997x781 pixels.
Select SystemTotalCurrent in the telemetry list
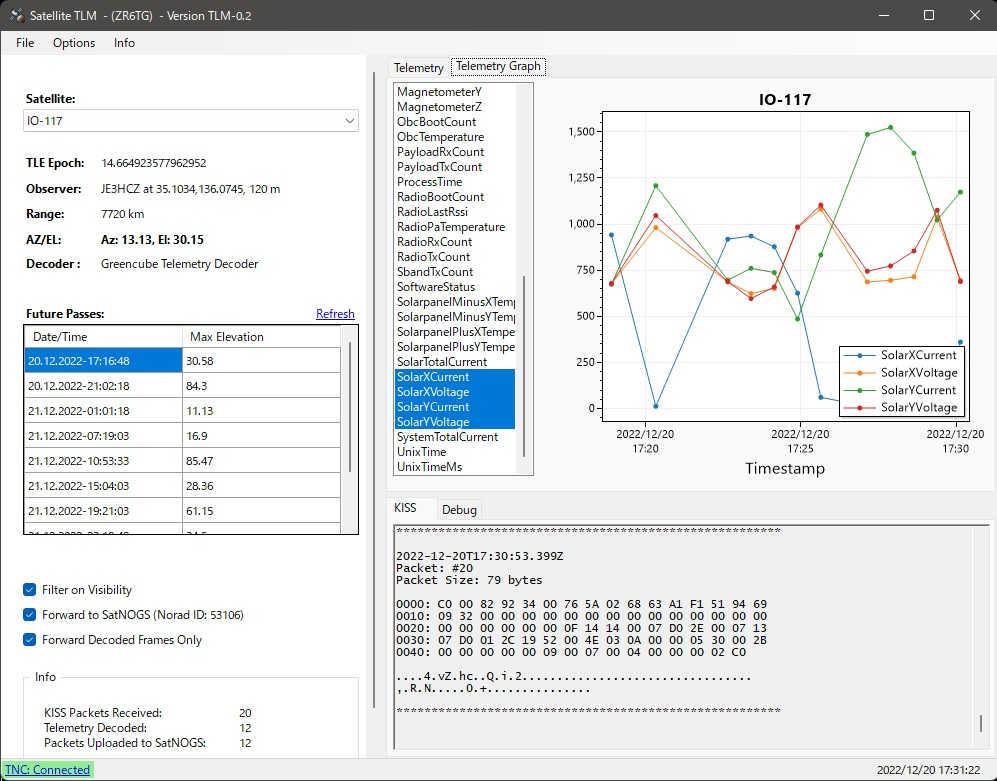tap(447, 437)
